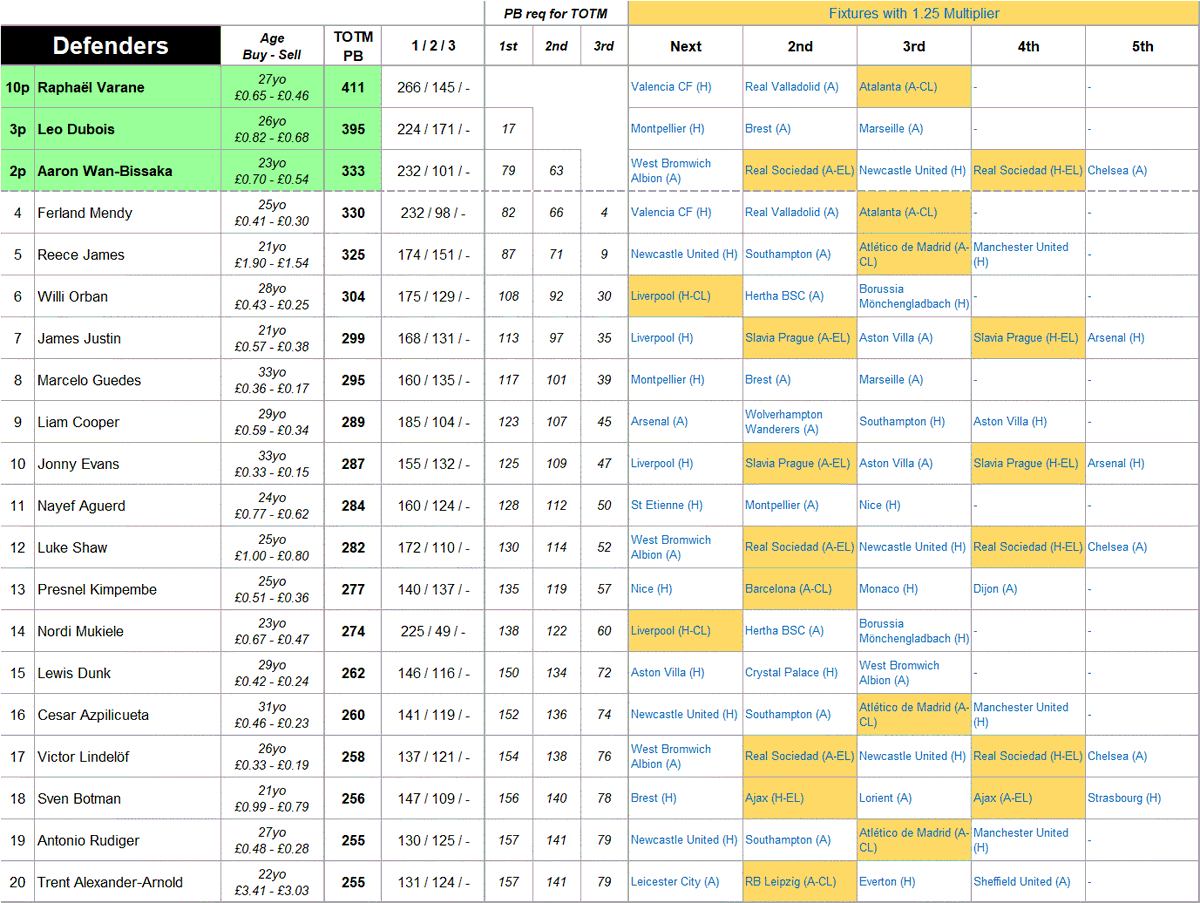
Task: Select the Next fixture column header
Action: [x=686, y=46]
